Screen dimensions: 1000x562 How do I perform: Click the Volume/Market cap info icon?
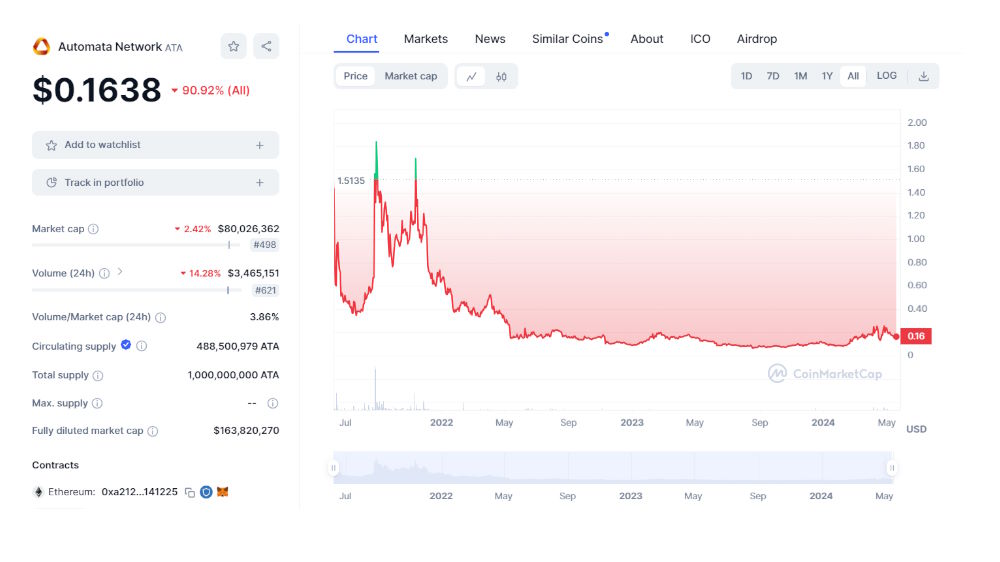point(161,317)
